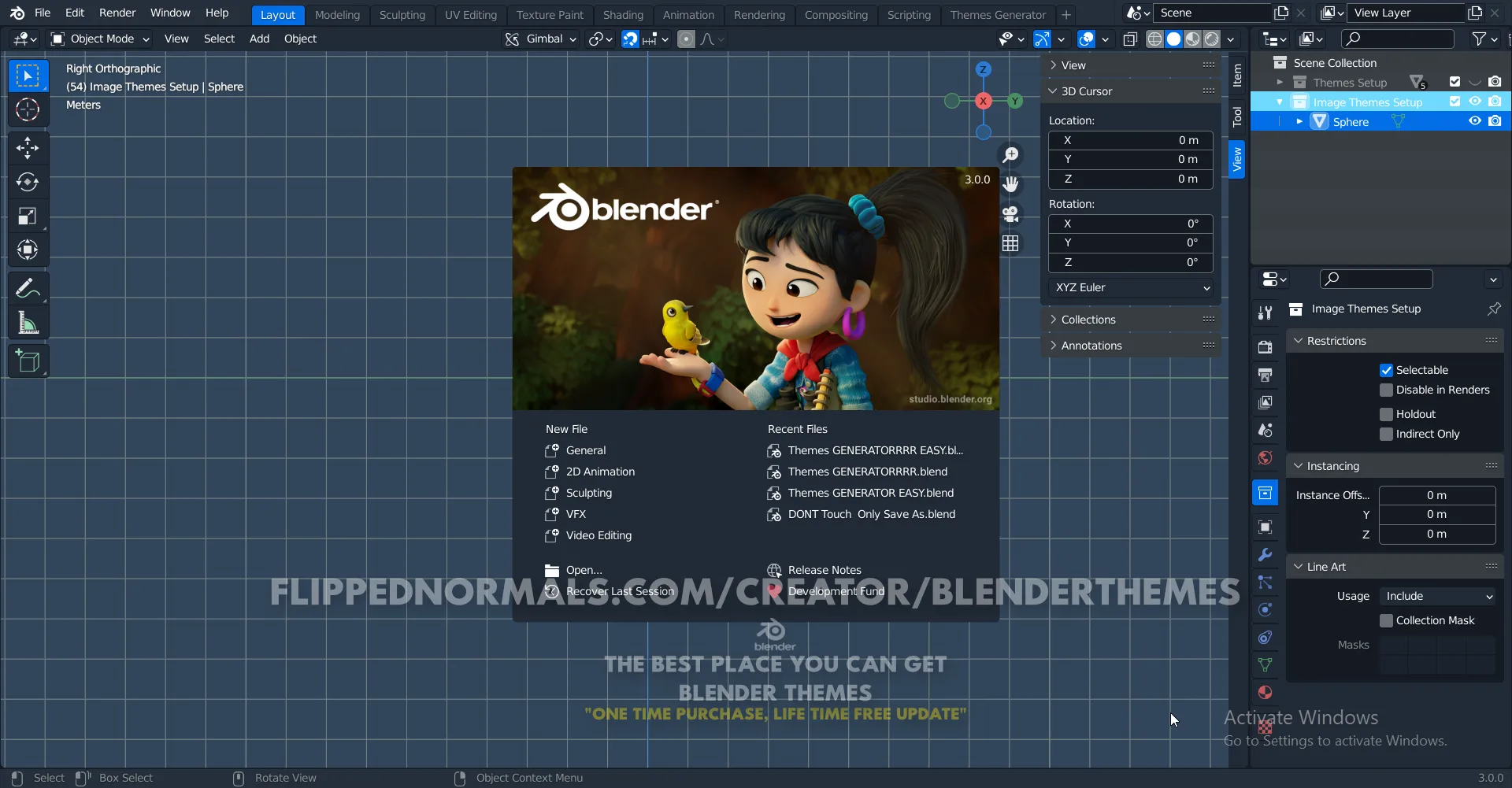Pin the Image Themes Setup properties

pos(1493,309)
